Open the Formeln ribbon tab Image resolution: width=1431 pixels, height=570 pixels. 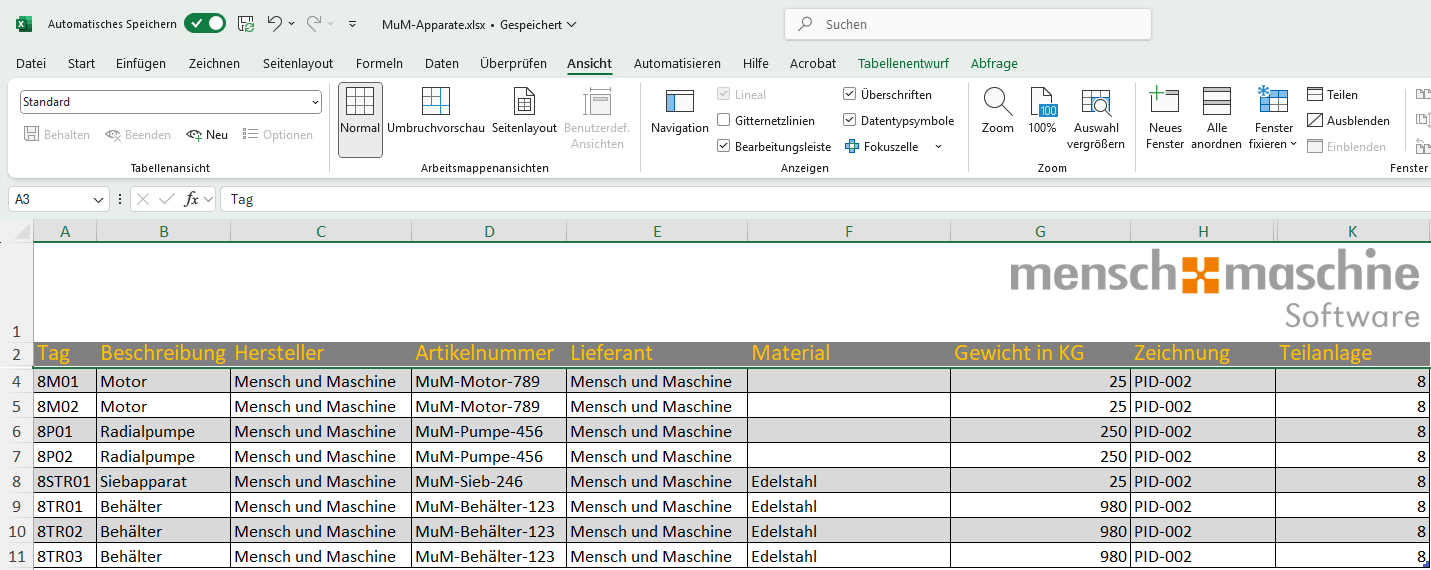coord(379,63)
